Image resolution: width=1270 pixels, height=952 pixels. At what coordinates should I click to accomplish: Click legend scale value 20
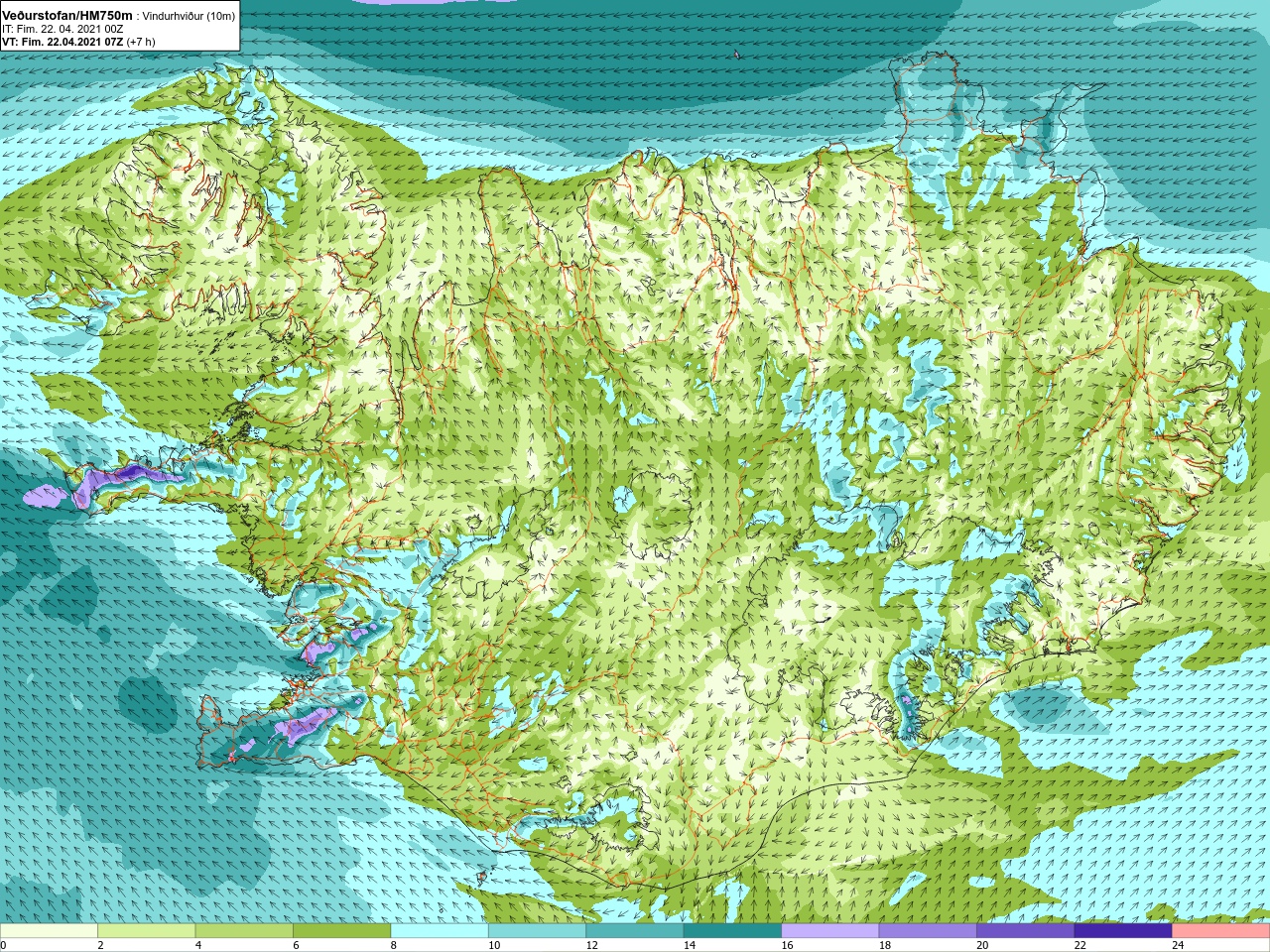pyautogui.click(x=982, y=946)
